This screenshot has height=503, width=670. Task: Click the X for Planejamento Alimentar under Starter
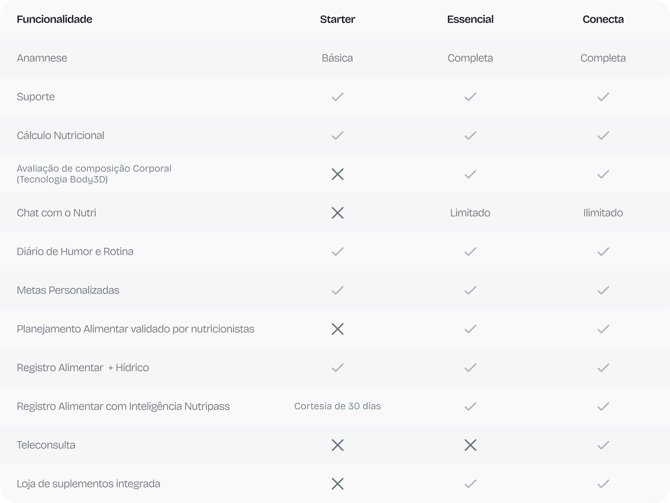point(337,329)
